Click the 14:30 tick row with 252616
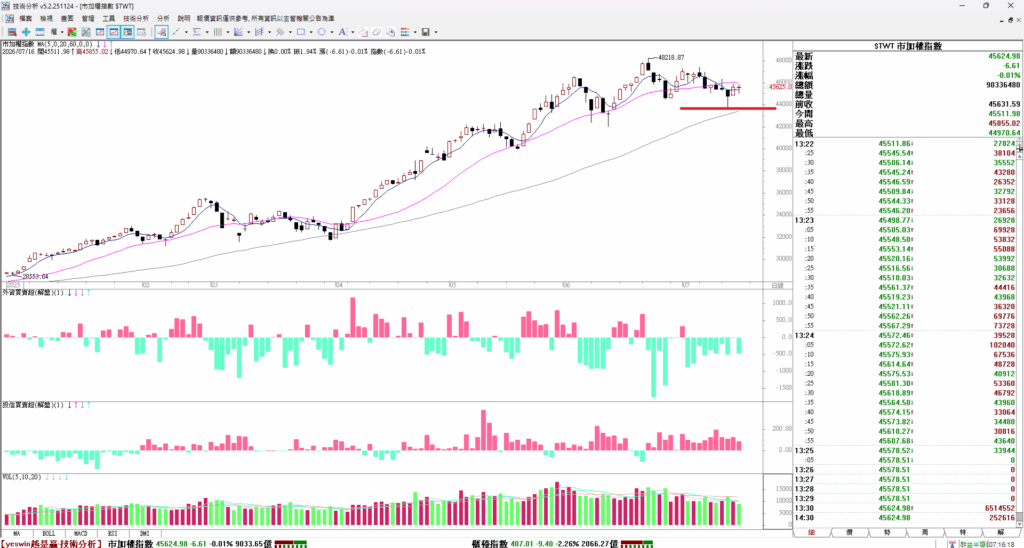This screenshot has width=1024, height=548. [x=906, y=518]
